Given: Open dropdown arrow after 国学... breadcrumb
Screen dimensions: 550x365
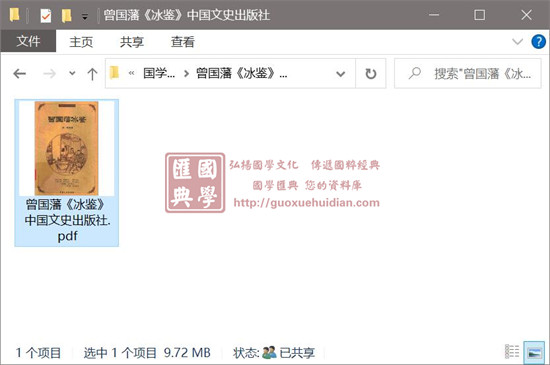Looking at the screenshot, I should coord(186,74).
